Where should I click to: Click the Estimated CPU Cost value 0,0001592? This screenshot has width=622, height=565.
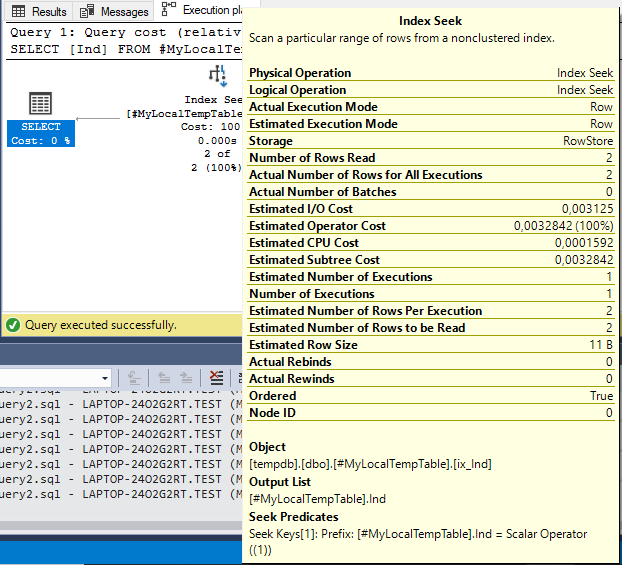click(584, 243)
